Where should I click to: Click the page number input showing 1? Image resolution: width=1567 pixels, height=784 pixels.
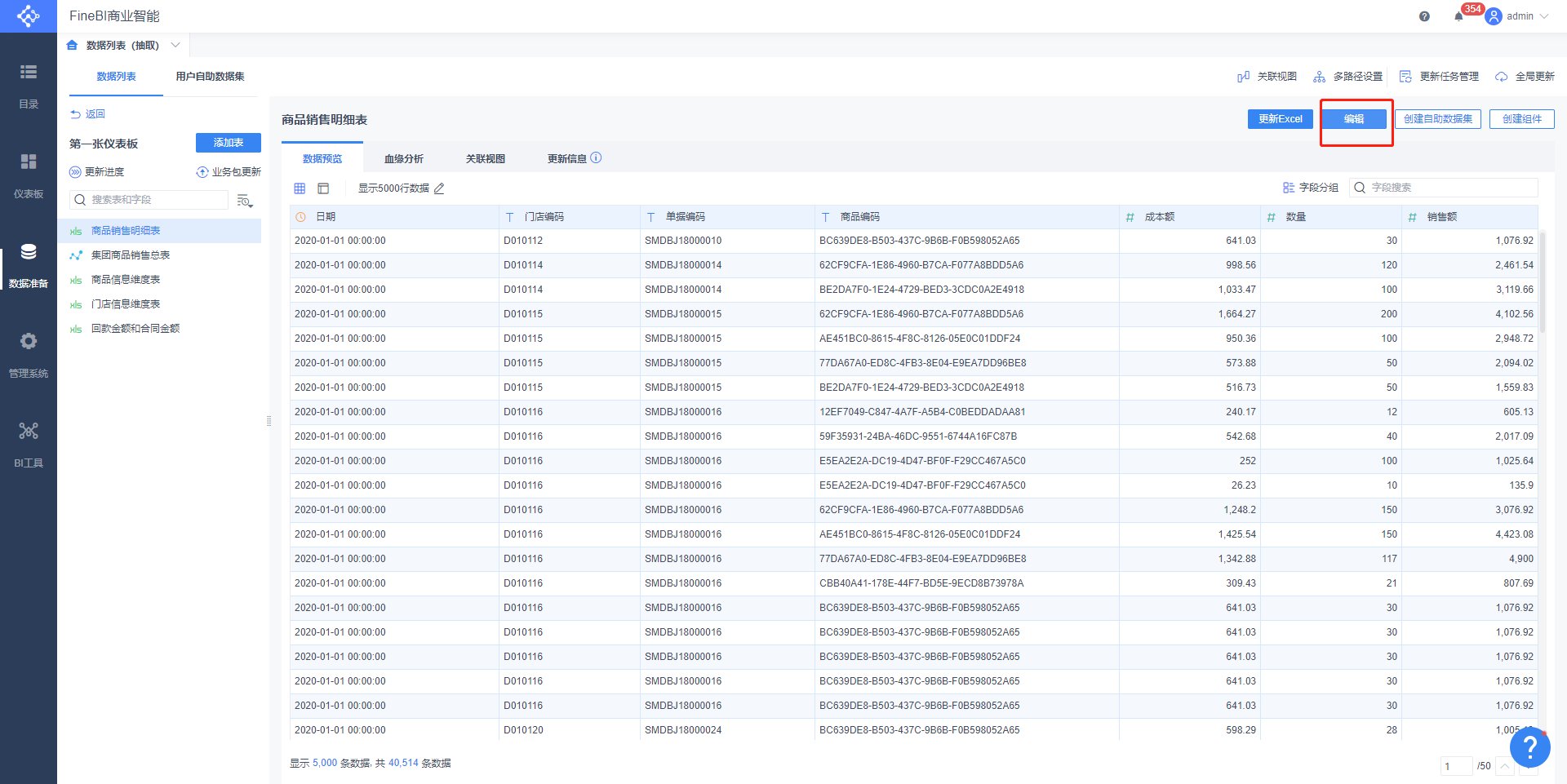coord(1456,766)
